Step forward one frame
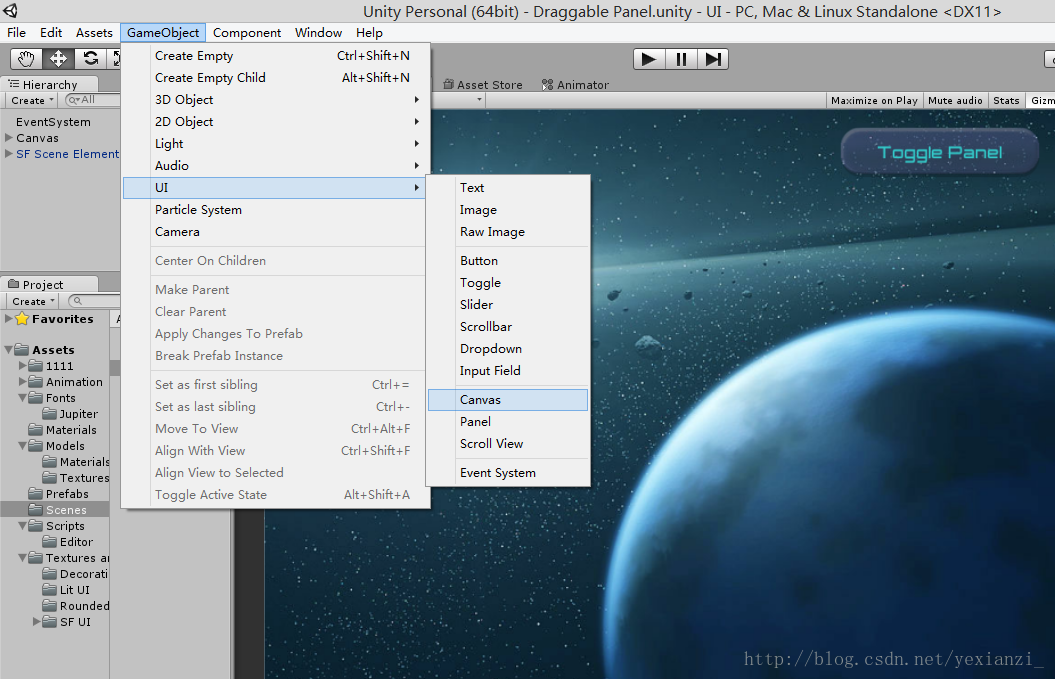This screenshot has height=679, width=1055. 713,59
